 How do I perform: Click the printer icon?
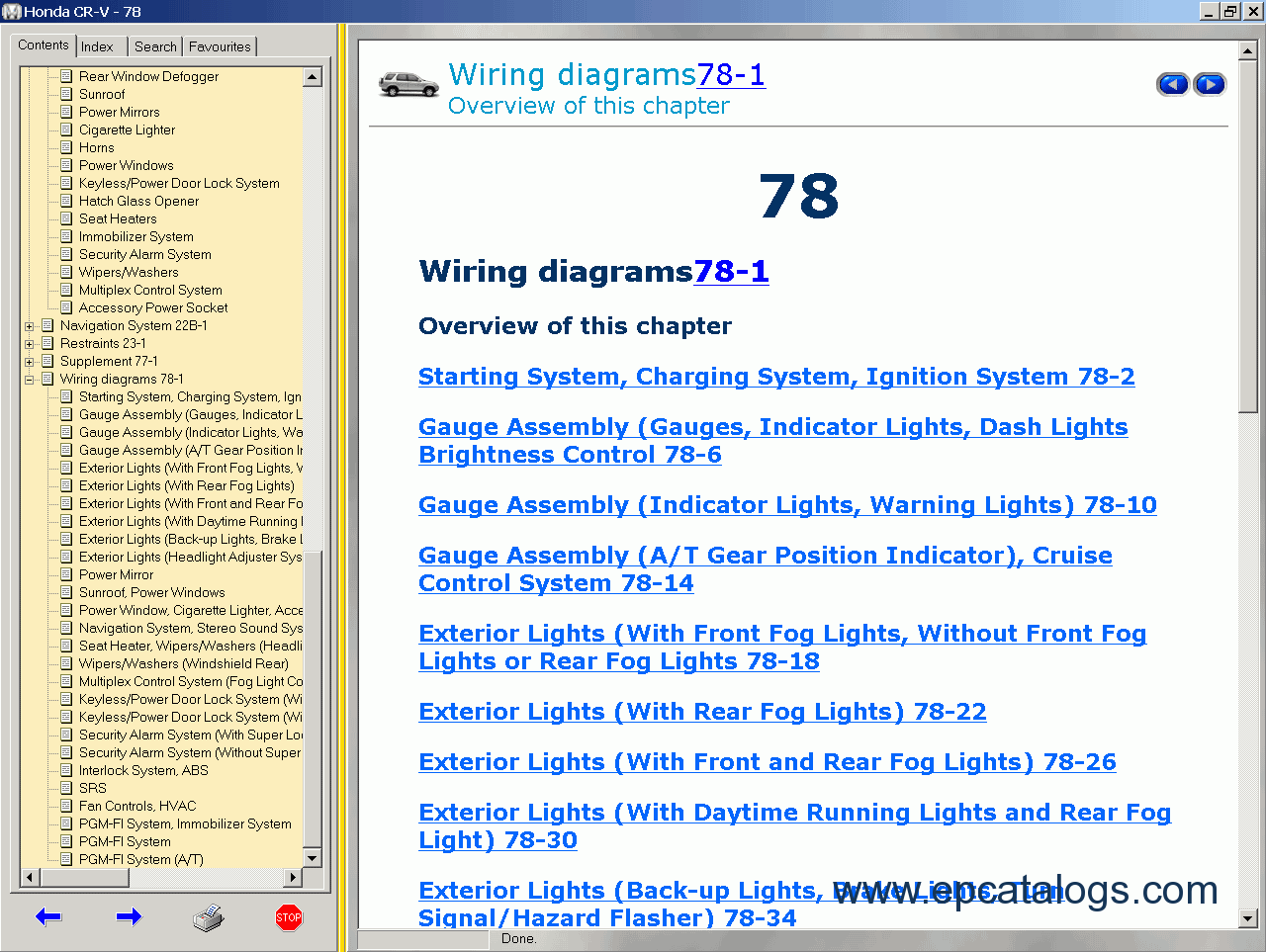click(x=208, y=918)
